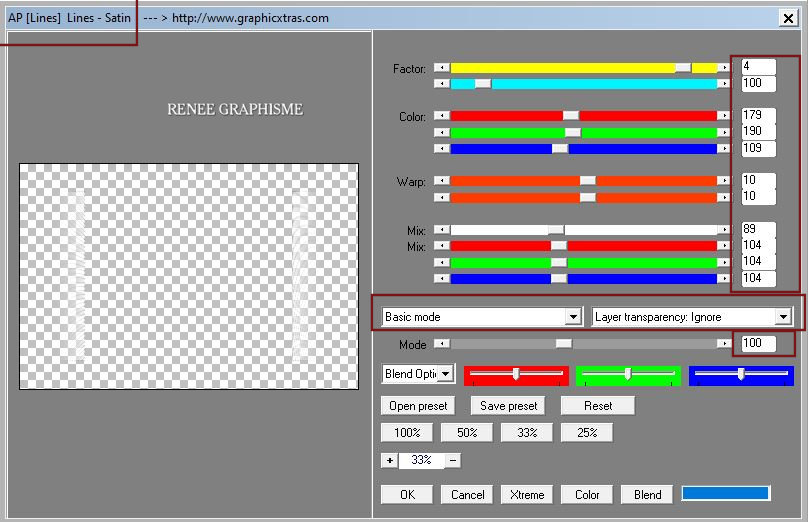Image resolution: width=808 pixels, height=522 pixels.
Task: Click the green Color slider bar
Action: coord(583,132)
